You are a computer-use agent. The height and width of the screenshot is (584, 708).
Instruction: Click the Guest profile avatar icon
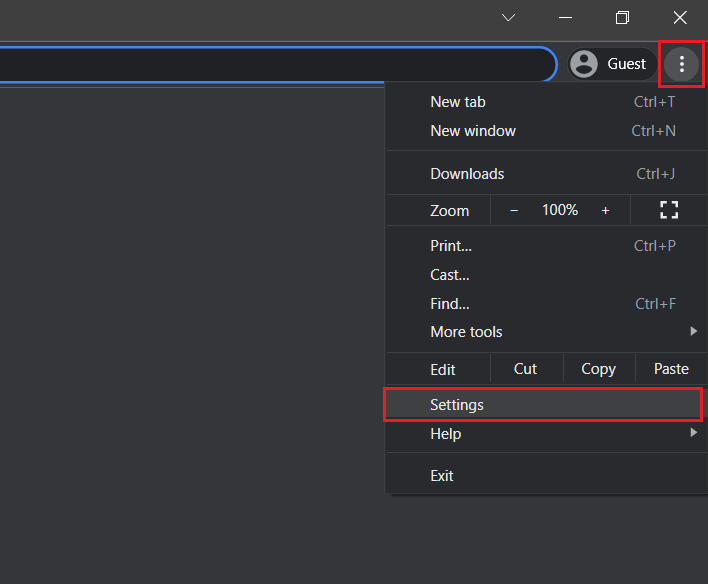click(x=584, y=64)
